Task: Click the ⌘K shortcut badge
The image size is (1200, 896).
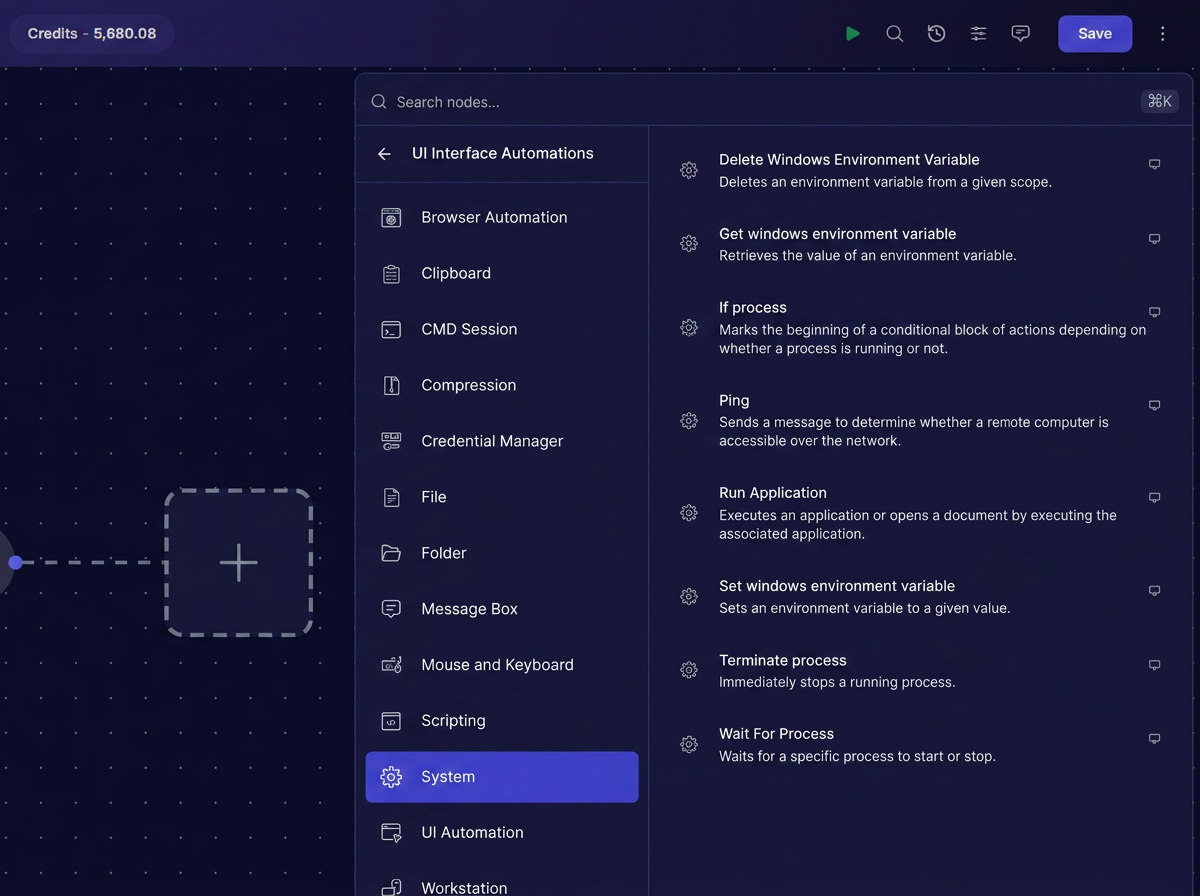Action: pyautogui.click(x=1160, y=101)
